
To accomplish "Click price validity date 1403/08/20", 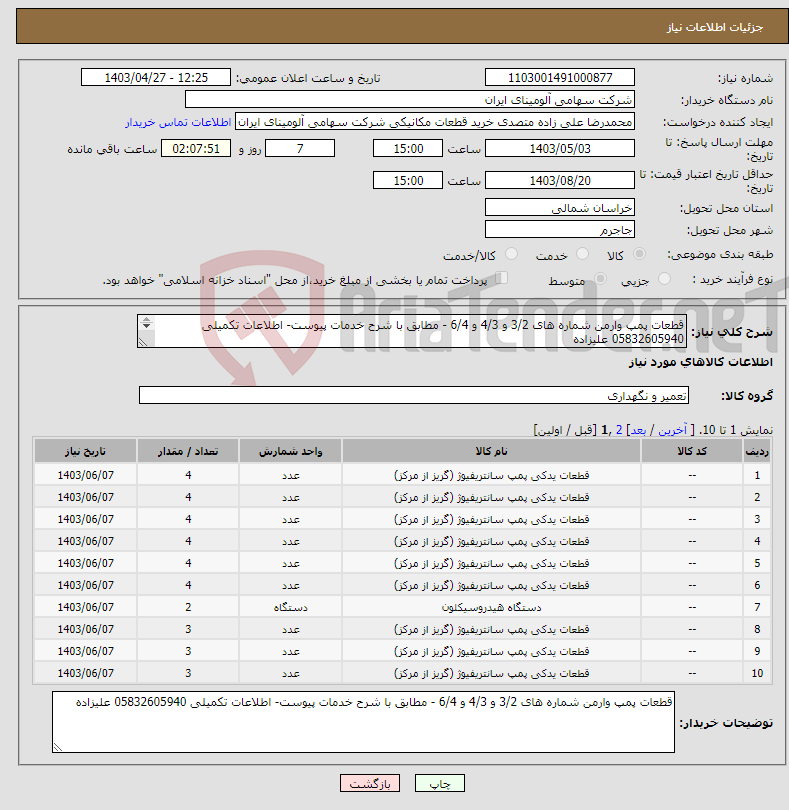I will 560,180.
